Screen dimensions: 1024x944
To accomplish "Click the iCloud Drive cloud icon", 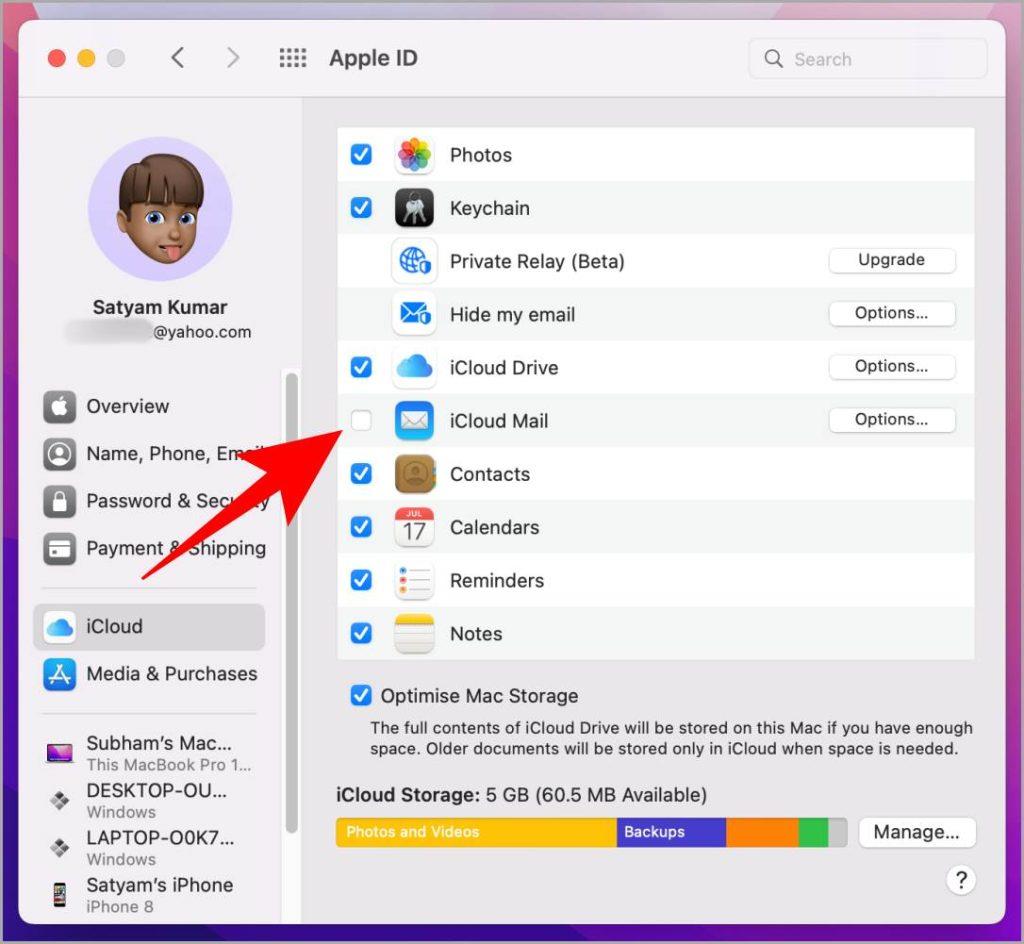I will (x=414, y=367).
